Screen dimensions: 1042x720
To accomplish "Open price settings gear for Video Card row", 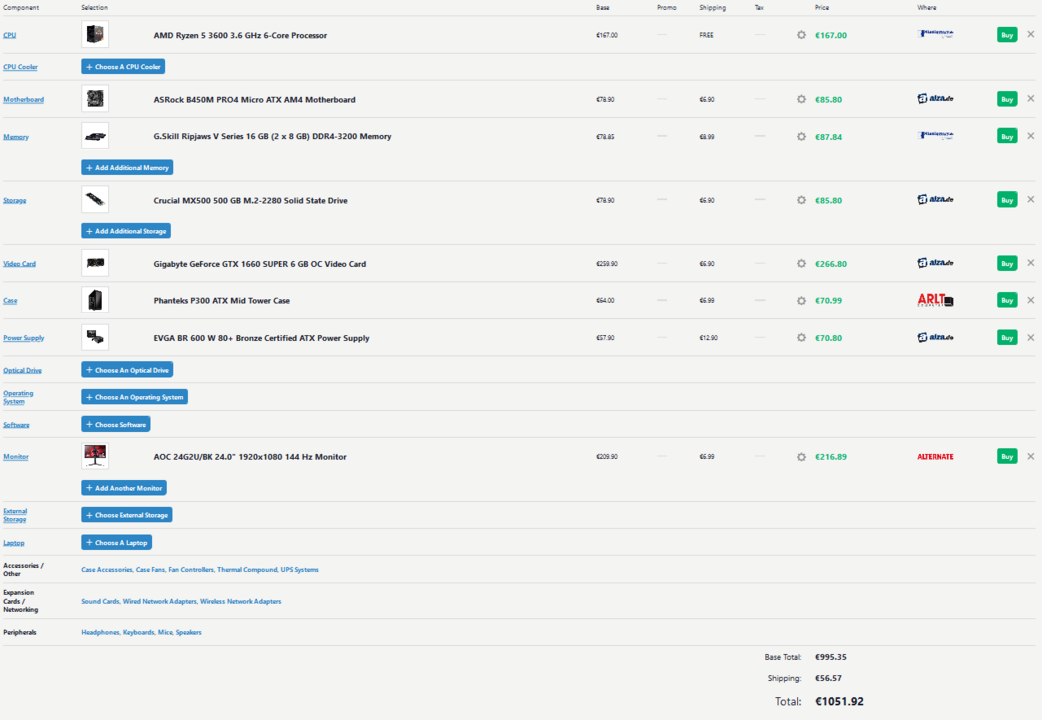I will click(x=801, y=263).
